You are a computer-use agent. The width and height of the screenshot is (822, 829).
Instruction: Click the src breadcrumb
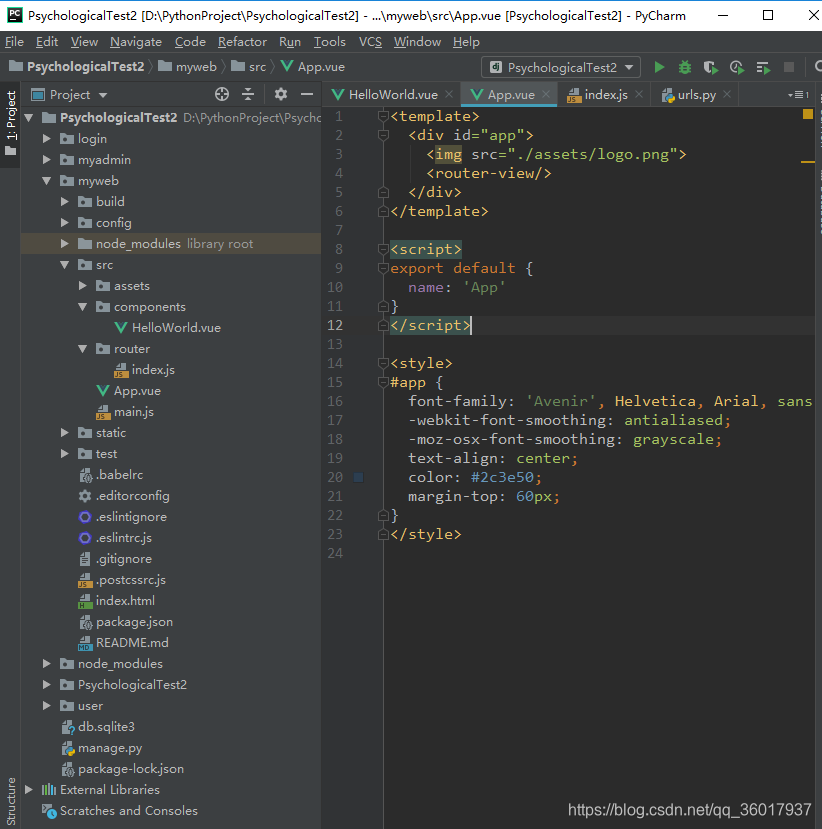249,67
